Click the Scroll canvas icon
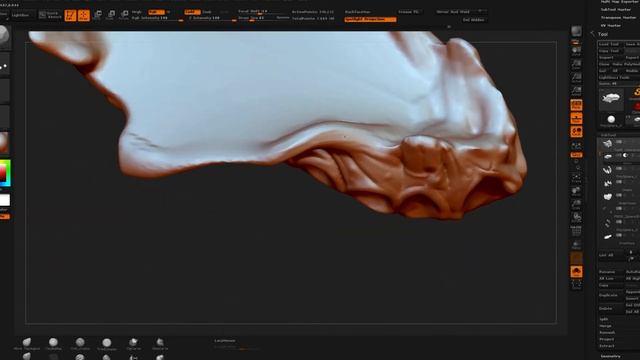The image size is (640, 360). click(576, 51)
